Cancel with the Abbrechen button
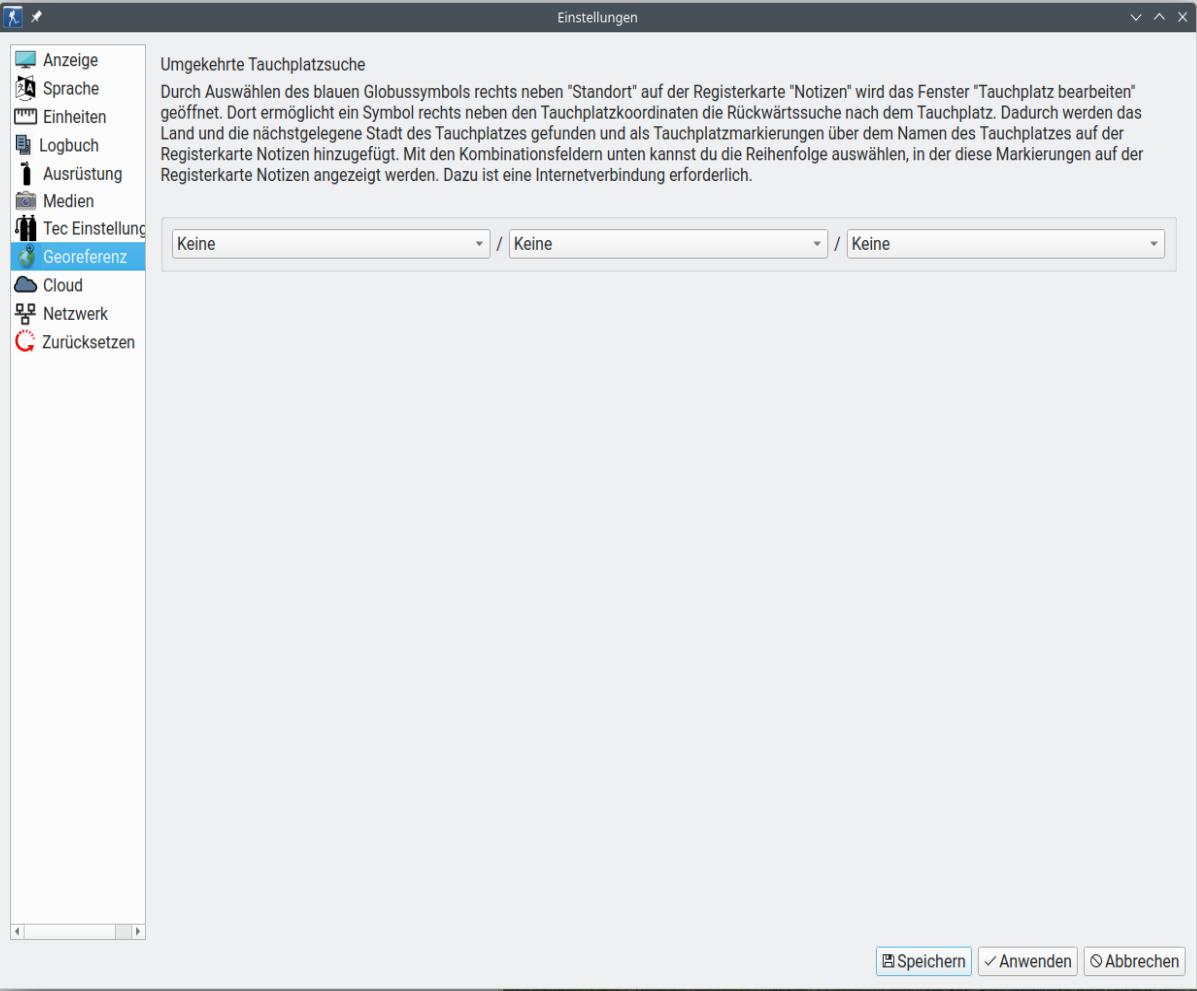 [1134, 961]
